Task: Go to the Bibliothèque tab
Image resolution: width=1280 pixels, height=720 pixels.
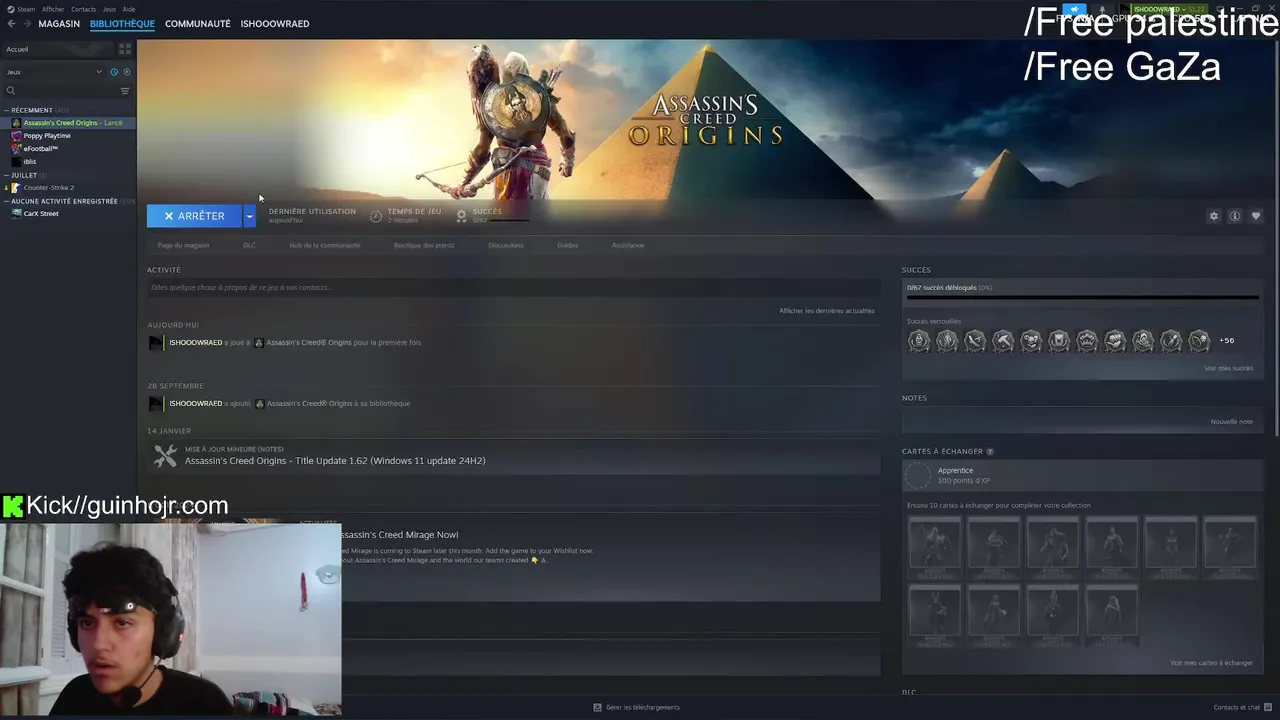Action: 122,23
